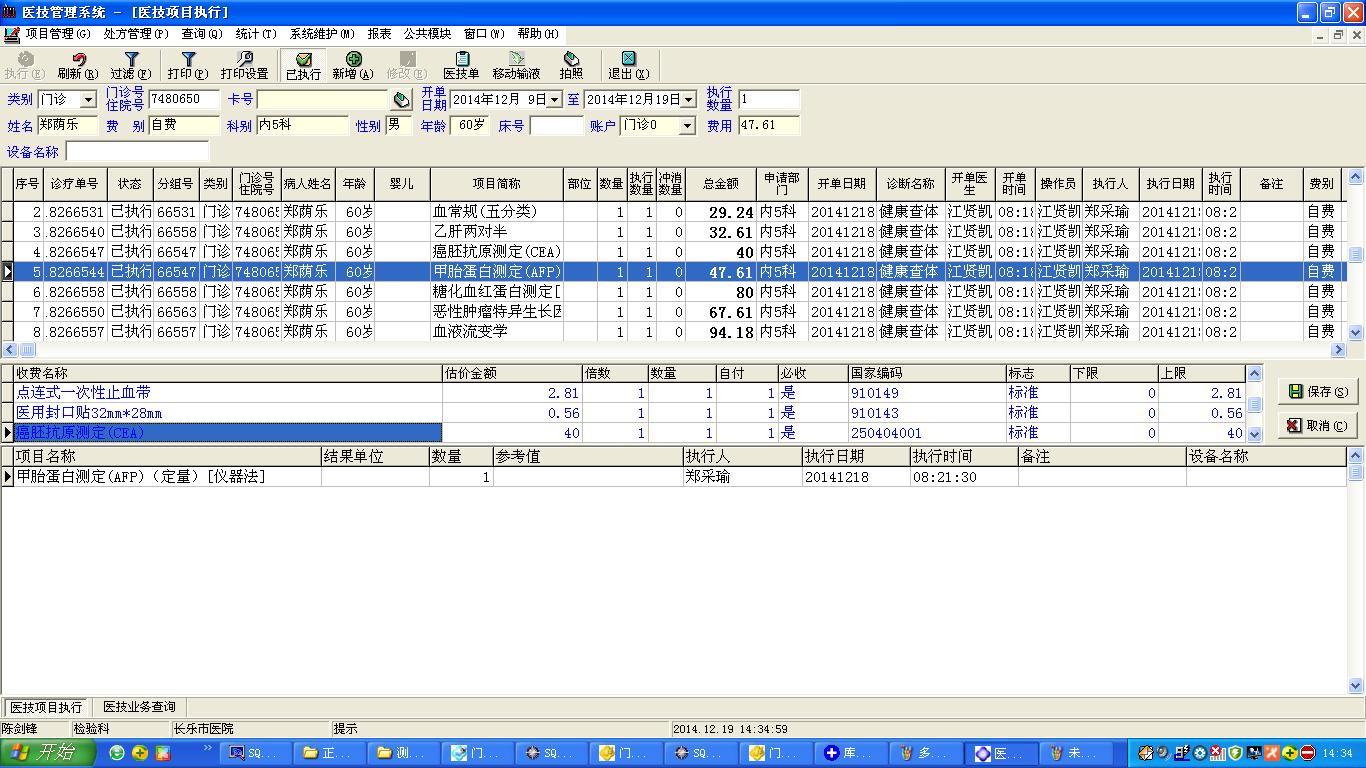Image resolution: width=1366 pixels, height=768 pixels.
Task: Switch to the 医技业务查询 tab
Action: [140, 707]
